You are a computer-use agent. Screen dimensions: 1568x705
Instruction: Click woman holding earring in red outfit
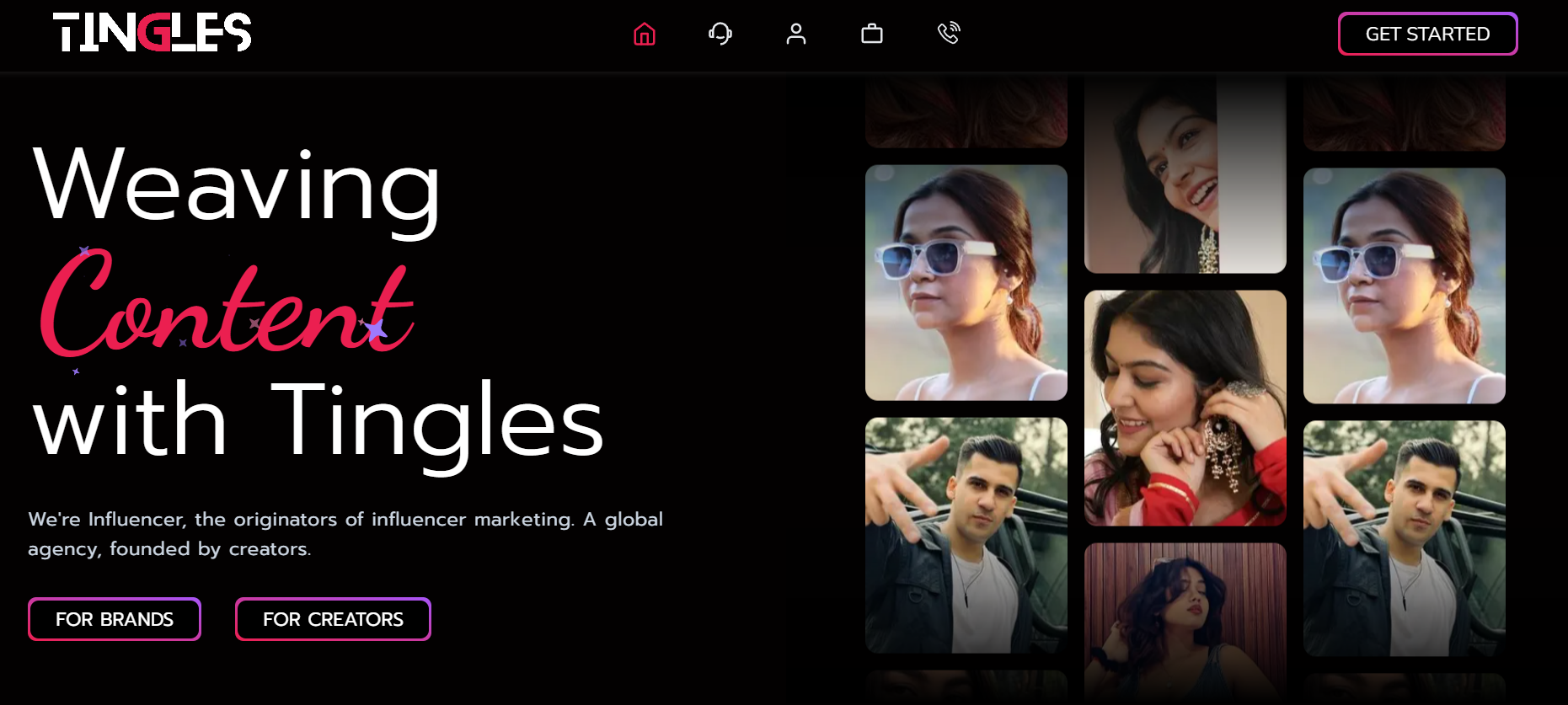pos(1185,409)
